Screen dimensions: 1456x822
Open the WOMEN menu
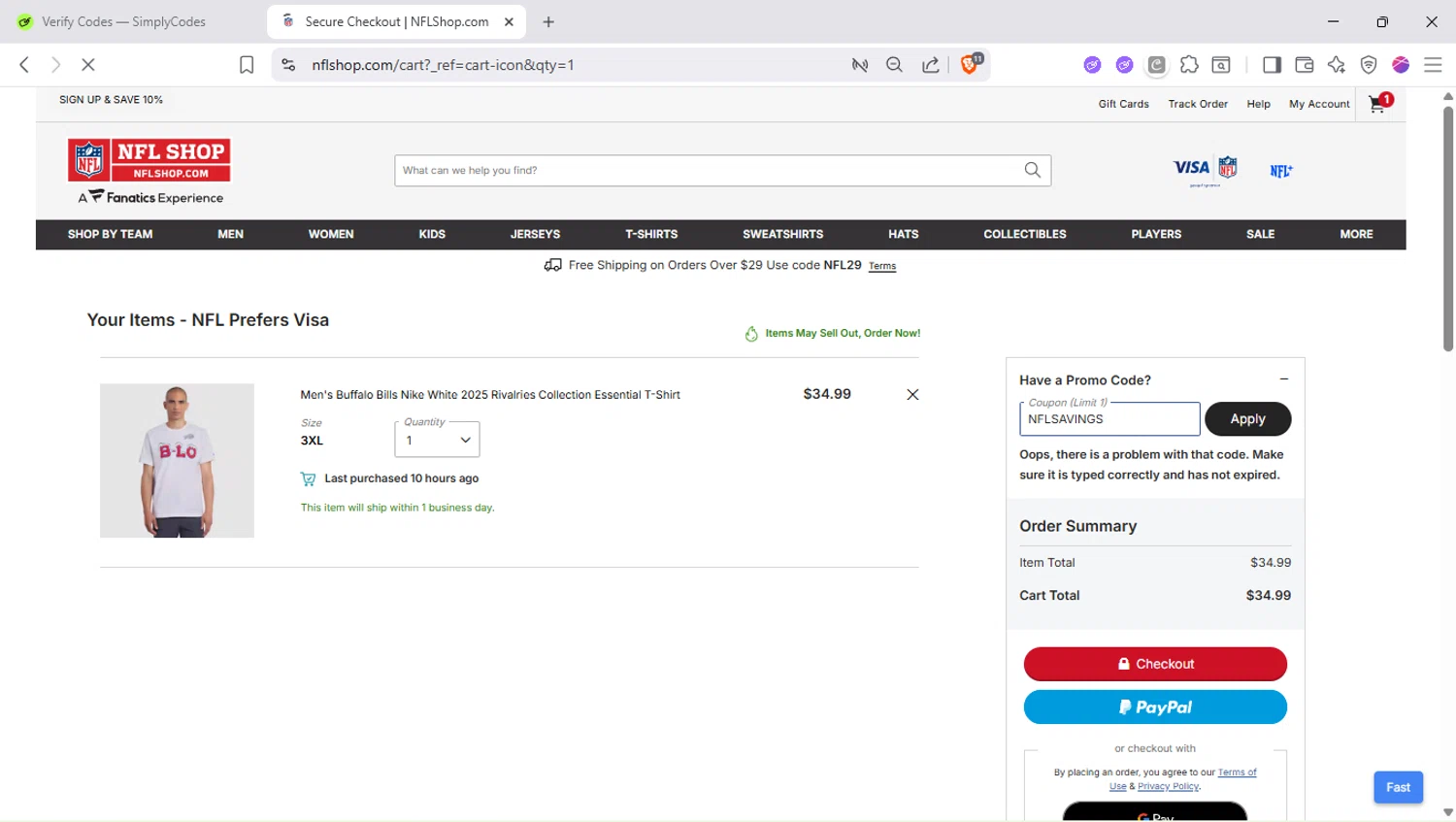click(331, 234)
